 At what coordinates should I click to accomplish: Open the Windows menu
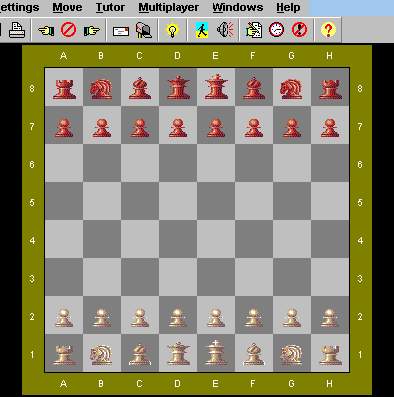(x=238, y=7)
